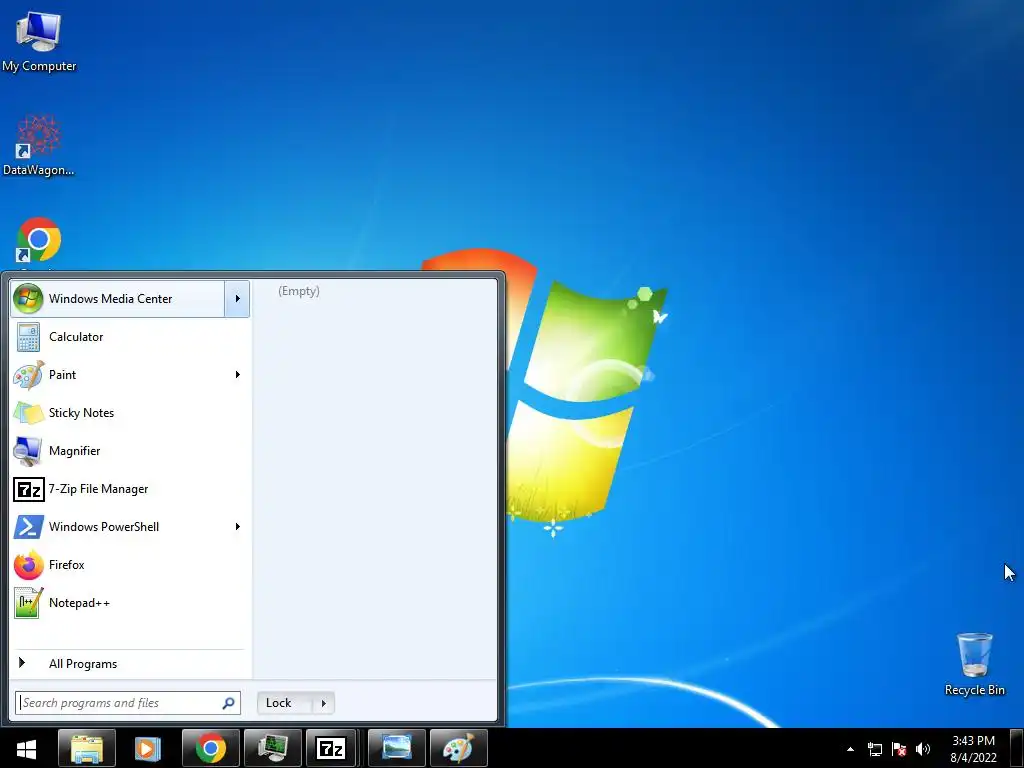The width and height of the screenshot is (1024, 768).
Task: Open Google Chrome from the taskbar
Action: [x=210, y=748]
